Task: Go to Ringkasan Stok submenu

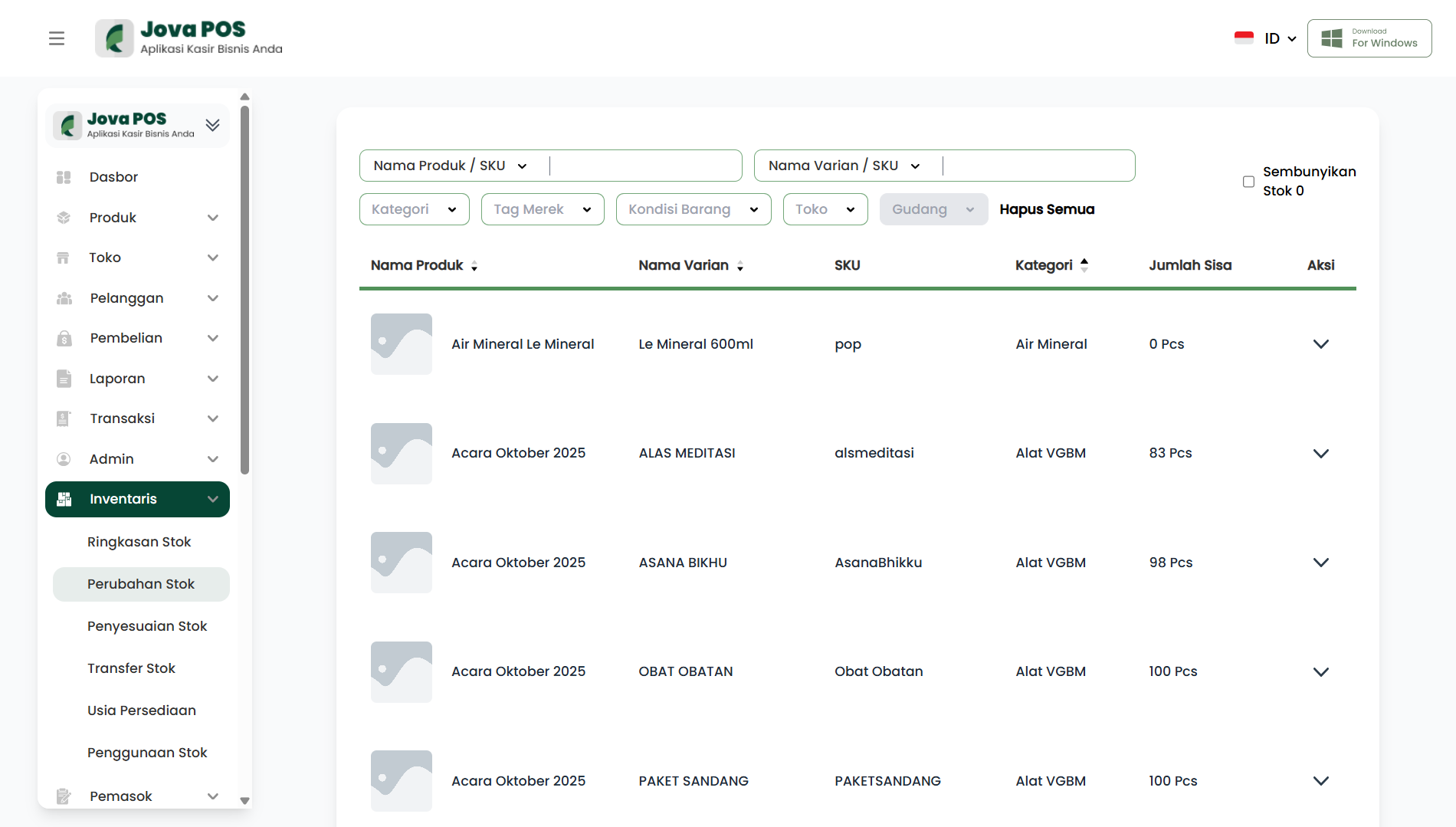Action: (x=139, y=542)
